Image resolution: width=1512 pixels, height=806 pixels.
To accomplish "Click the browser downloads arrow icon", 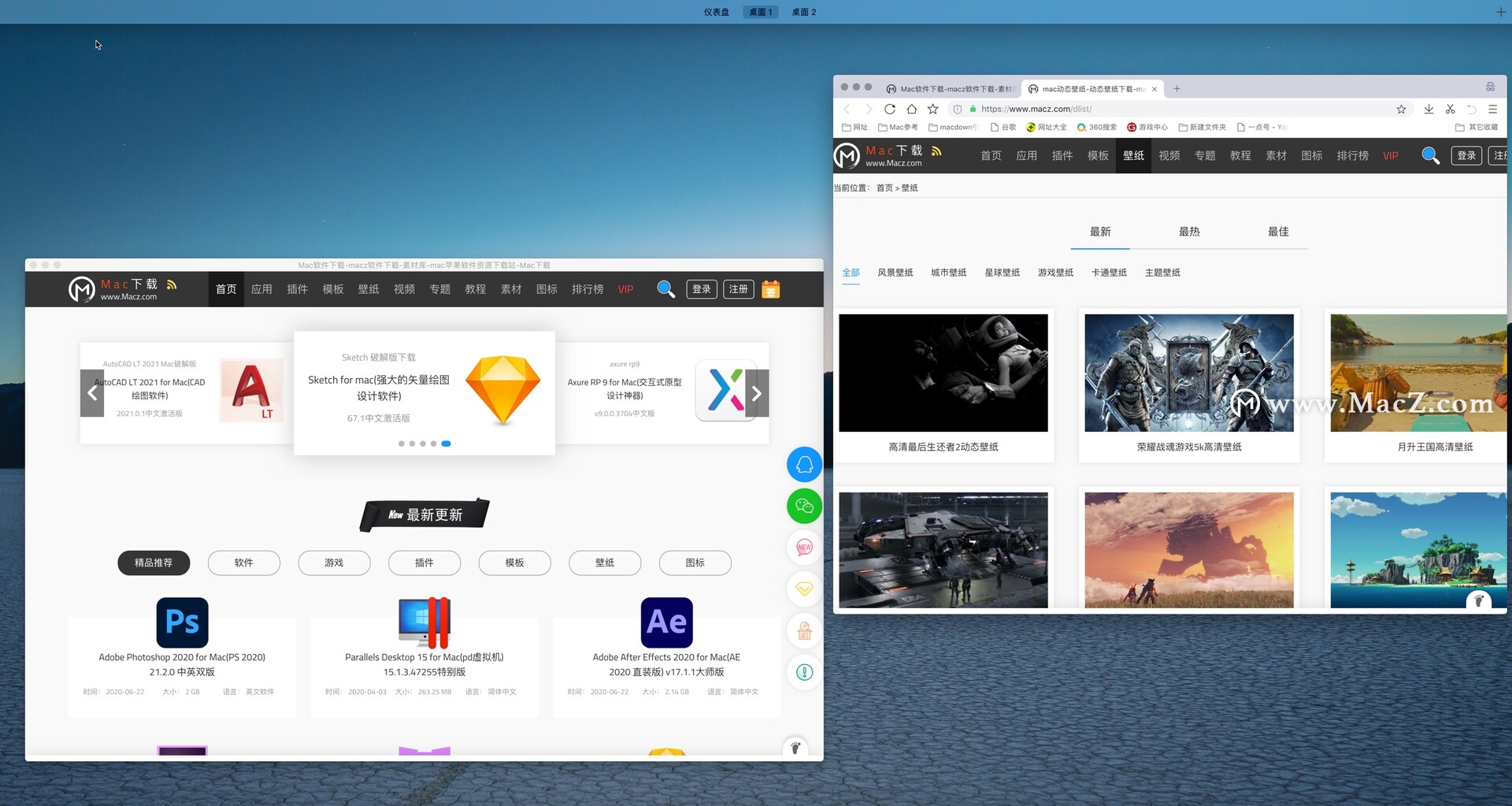I will coord(1429,109).
